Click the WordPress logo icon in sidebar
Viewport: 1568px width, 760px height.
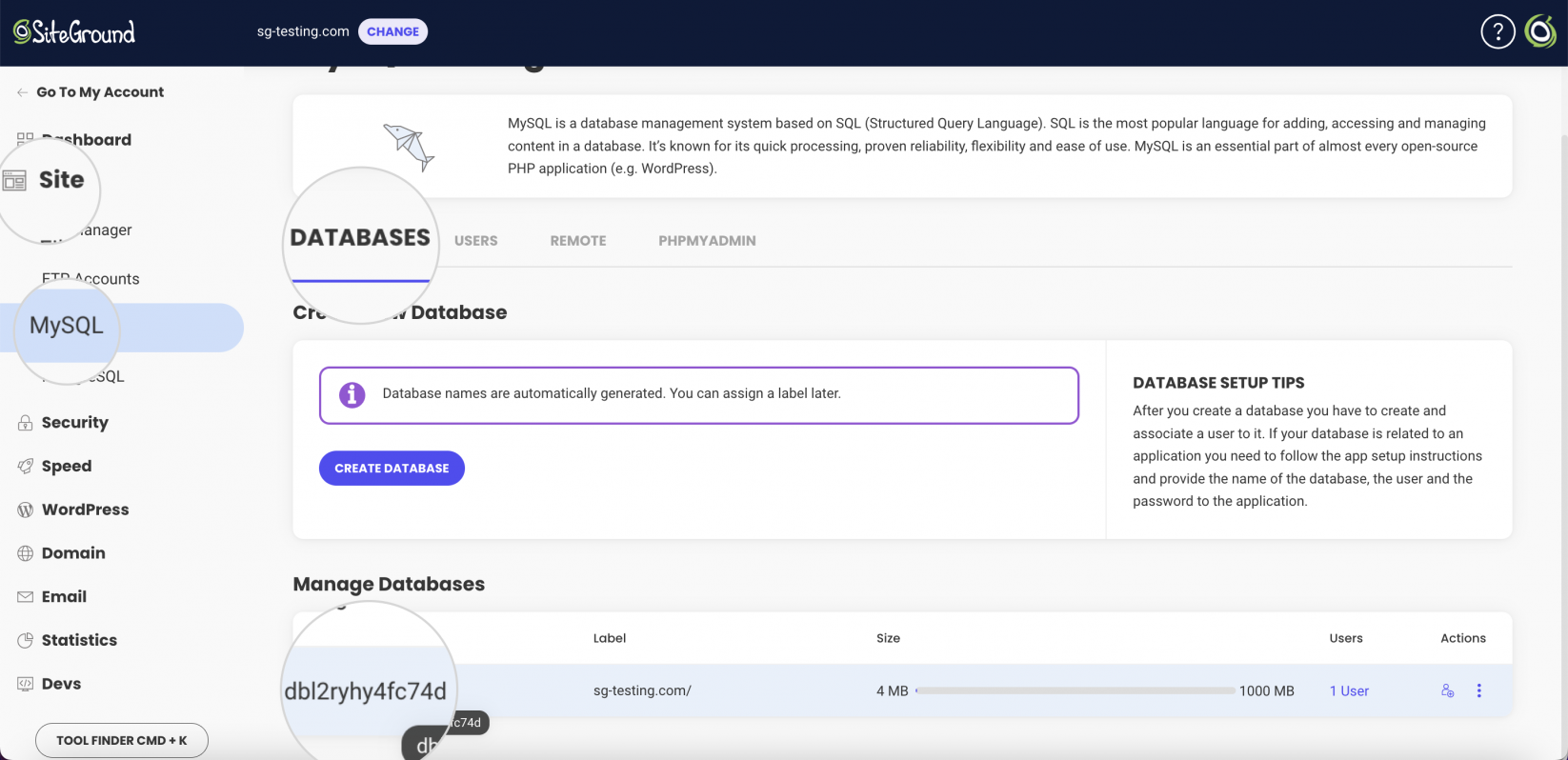[26, 510]
